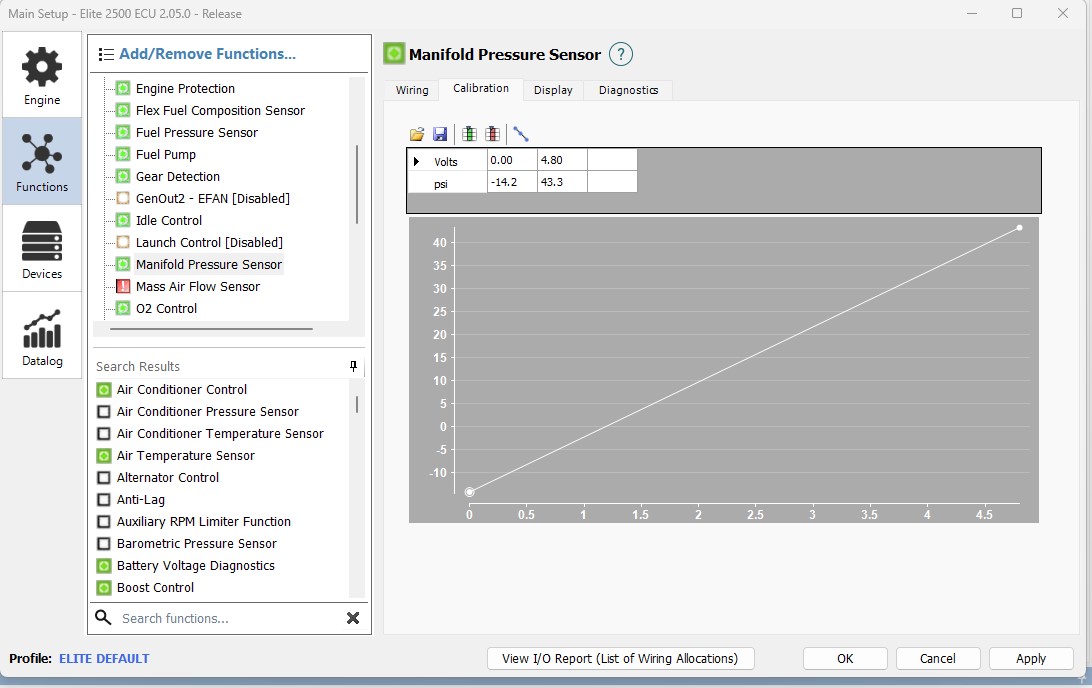Image resolution: width=1092 pixels, height=688 pixels.
Task: Click the Apply button
Action: coord(1030,658)
